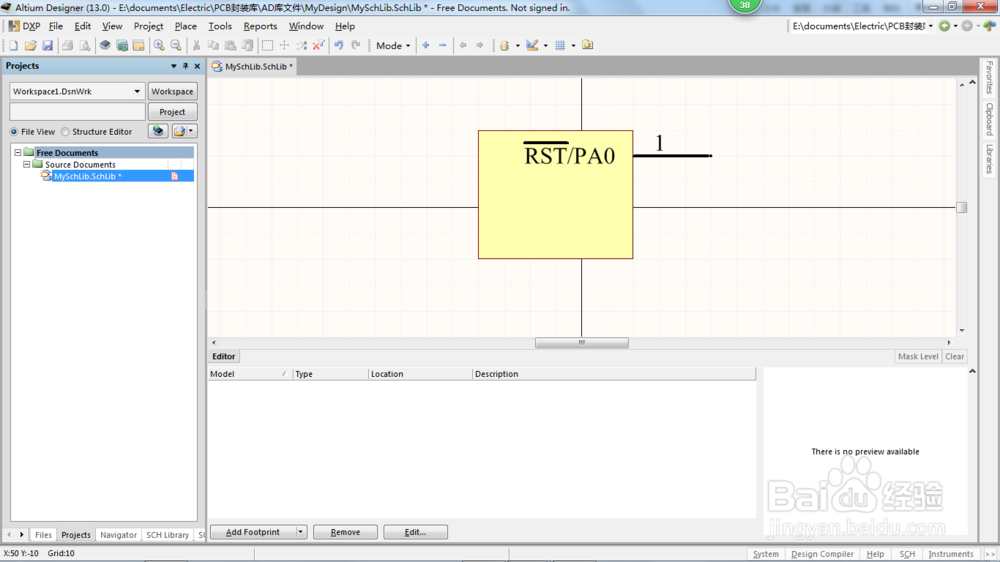This screenshot has width=1000, height=562.
Task: Click the workspace control panel icon
Action: [138, 45]
